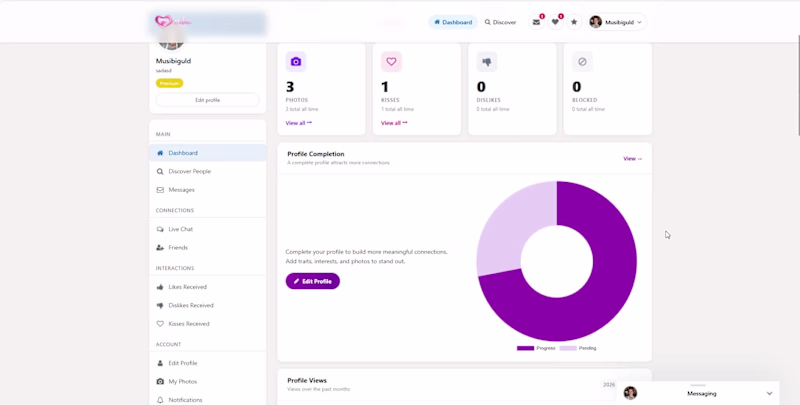
Task: Toggle the Pending legend swatch
Action: pos(568,348)
